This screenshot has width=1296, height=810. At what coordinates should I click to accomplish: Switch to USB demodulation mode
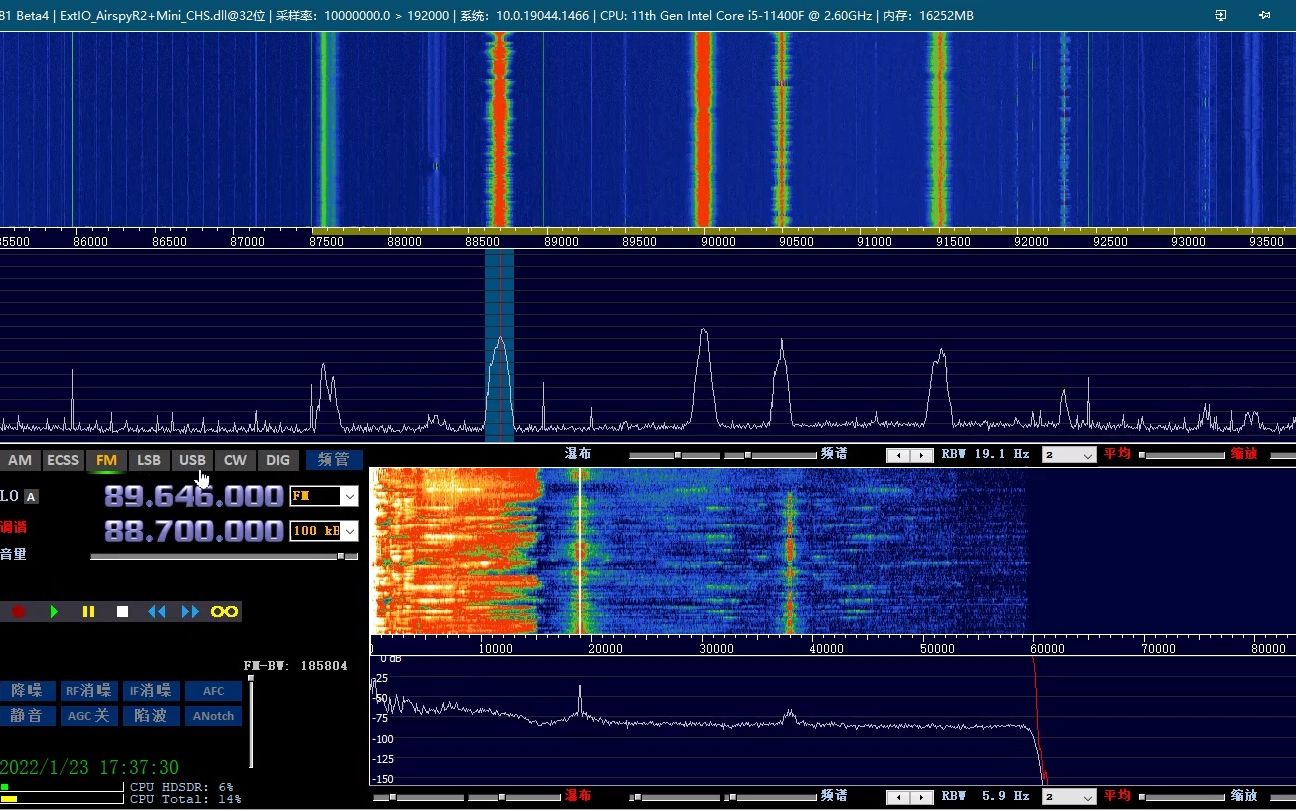pos(192,460)
